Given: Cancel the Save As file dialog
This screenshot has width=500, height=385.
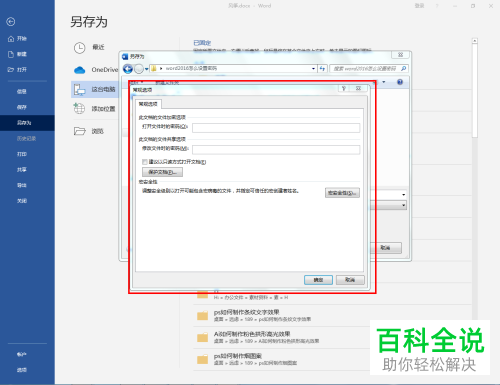Looking at the screenshot, I should coord(386,248).
